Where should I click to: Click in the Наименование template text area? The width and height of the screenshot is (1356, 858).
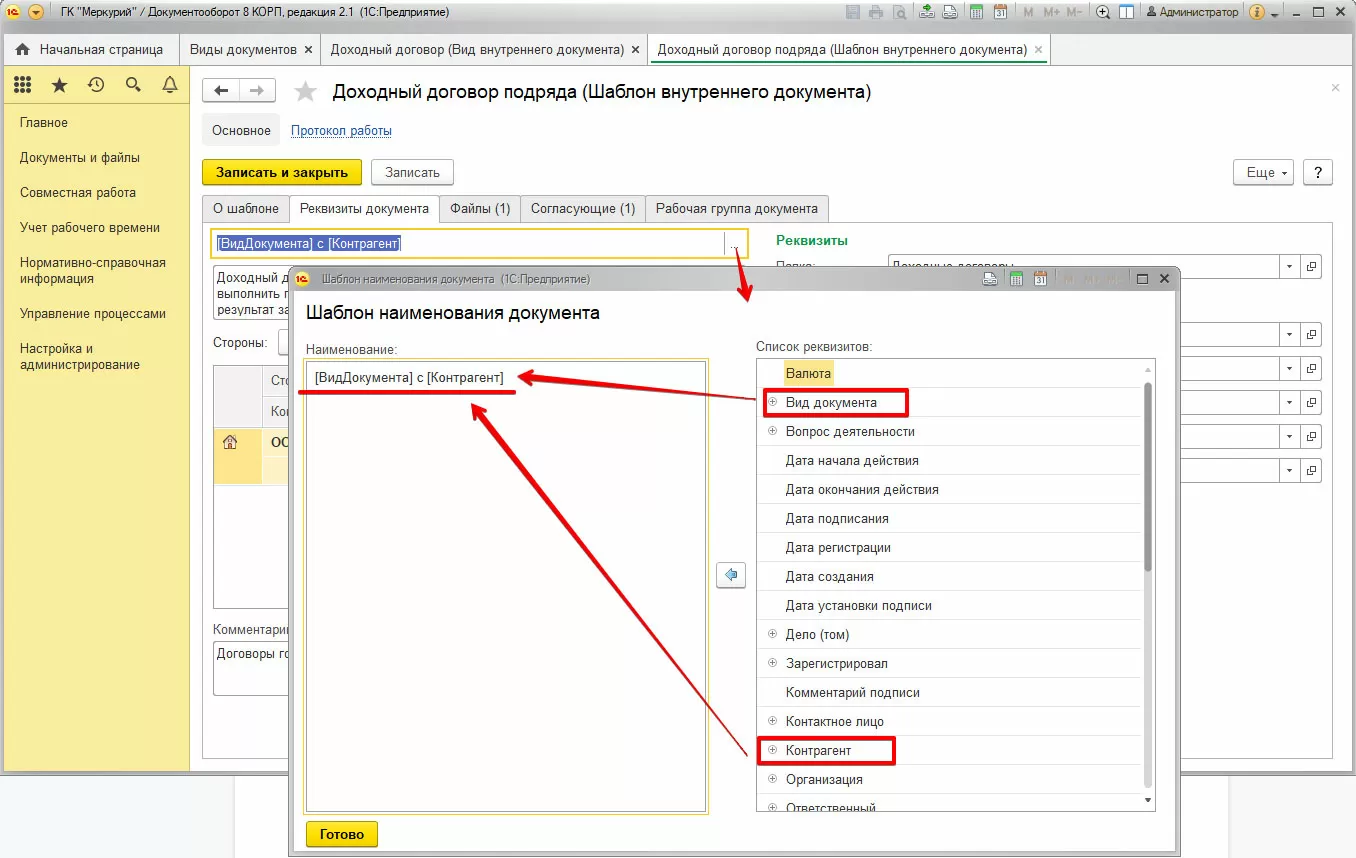(506, 585)
